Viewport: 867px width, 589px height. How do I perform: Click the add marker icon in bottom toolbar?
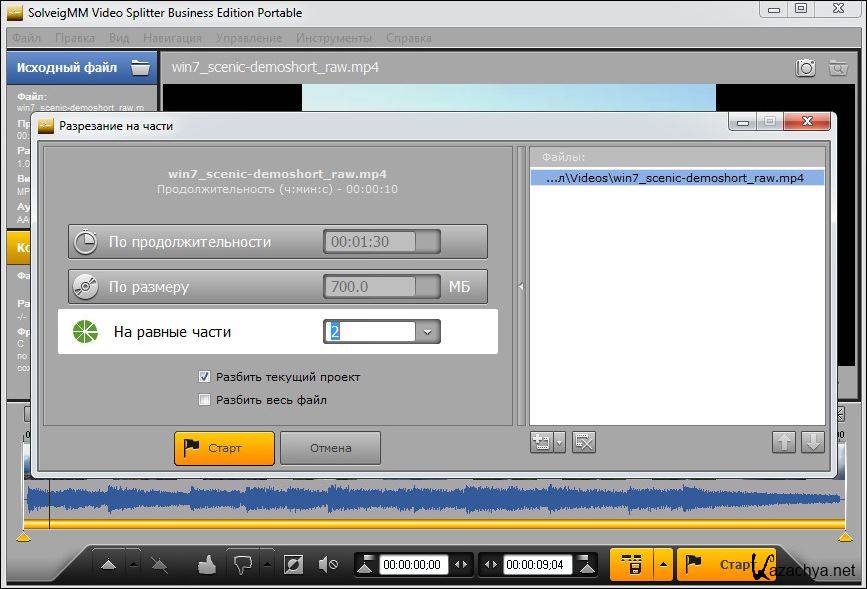(109, 565)
